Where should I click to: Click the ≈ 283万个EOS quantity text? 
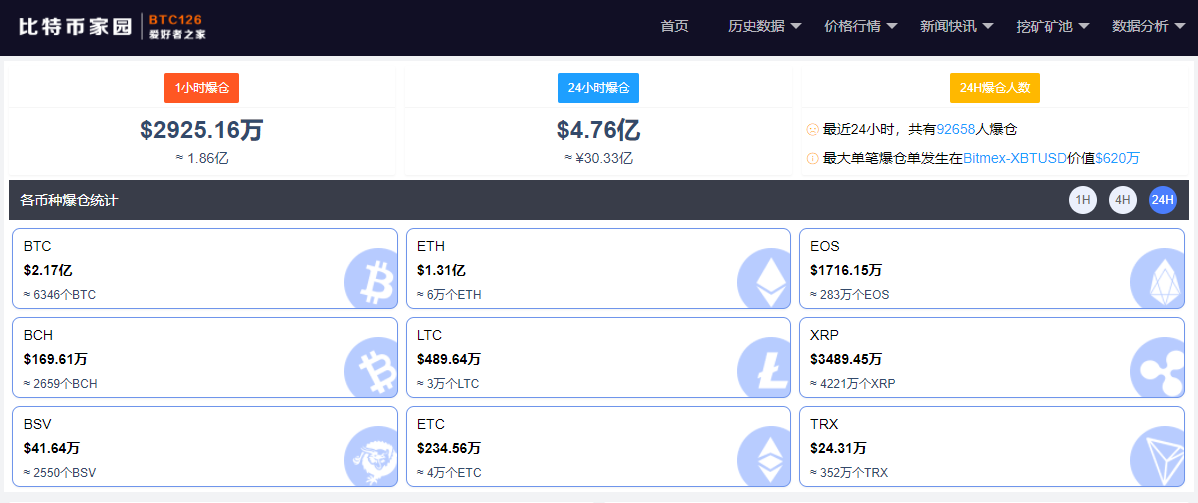pyautogui.click(x=850, y=294)
